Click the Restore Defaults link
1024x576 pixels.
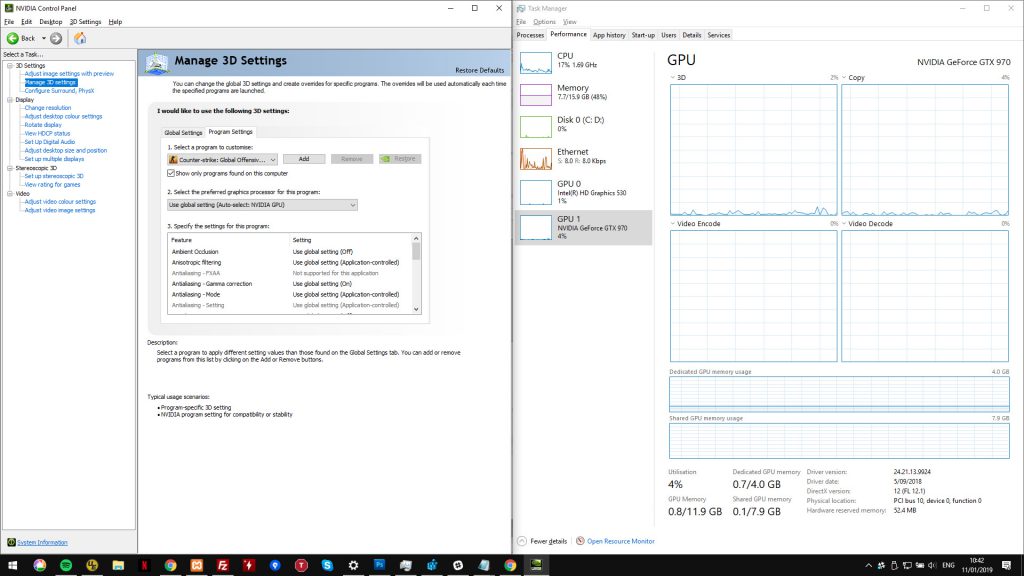tap(479, 71)
